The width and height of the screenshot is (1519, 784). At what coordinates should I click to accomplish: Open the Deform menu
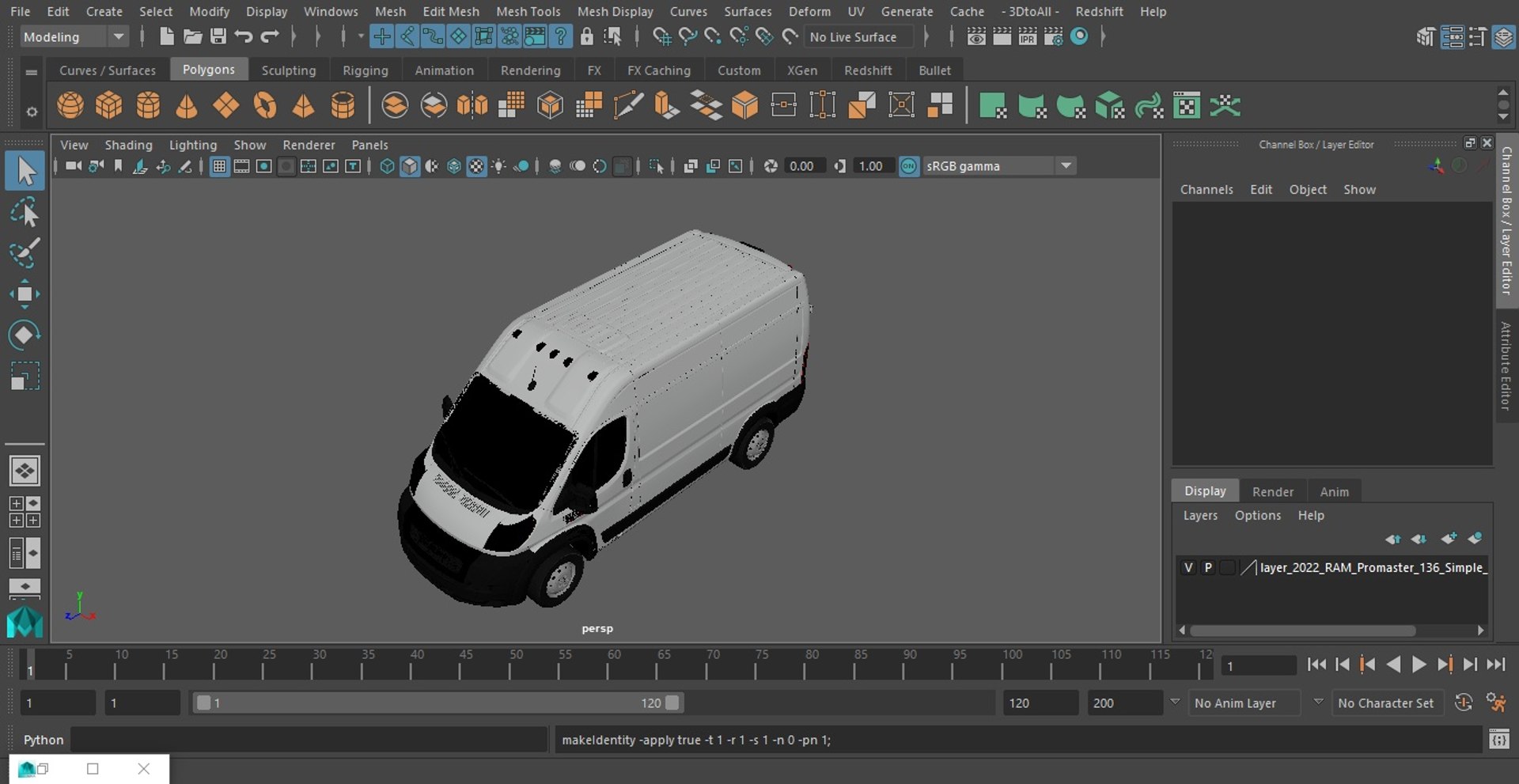click(x=809, y=11)
